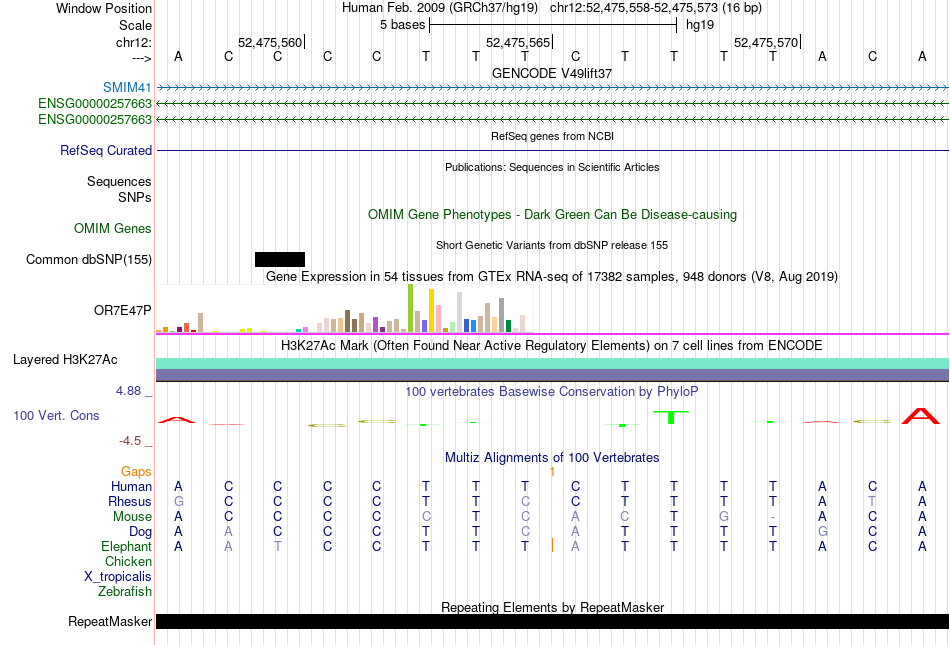Select the Mouse alignment row label

pos(132,517)
